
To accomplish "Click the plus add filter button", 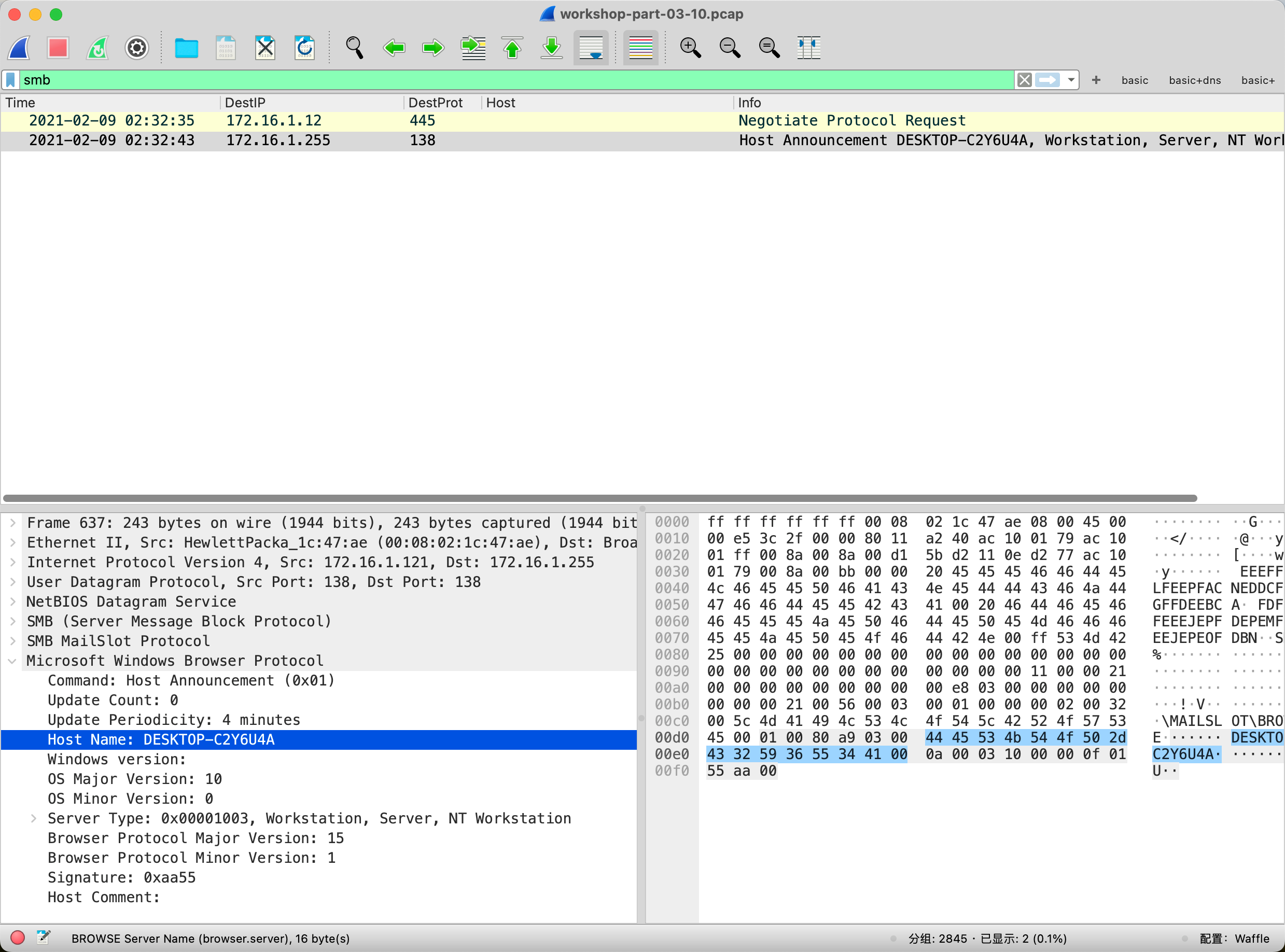I will (1095, 80).
